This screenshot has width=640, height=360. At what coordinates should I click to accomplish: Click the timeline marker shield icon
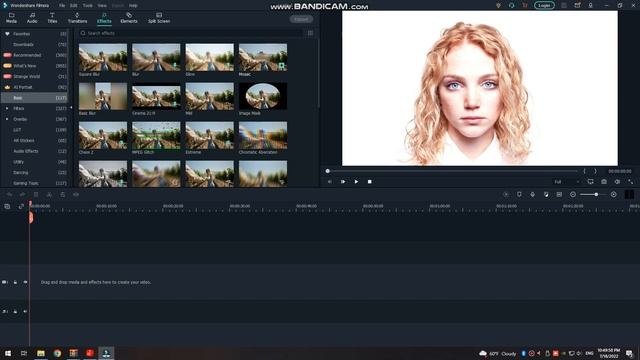(x=519, y=195)
